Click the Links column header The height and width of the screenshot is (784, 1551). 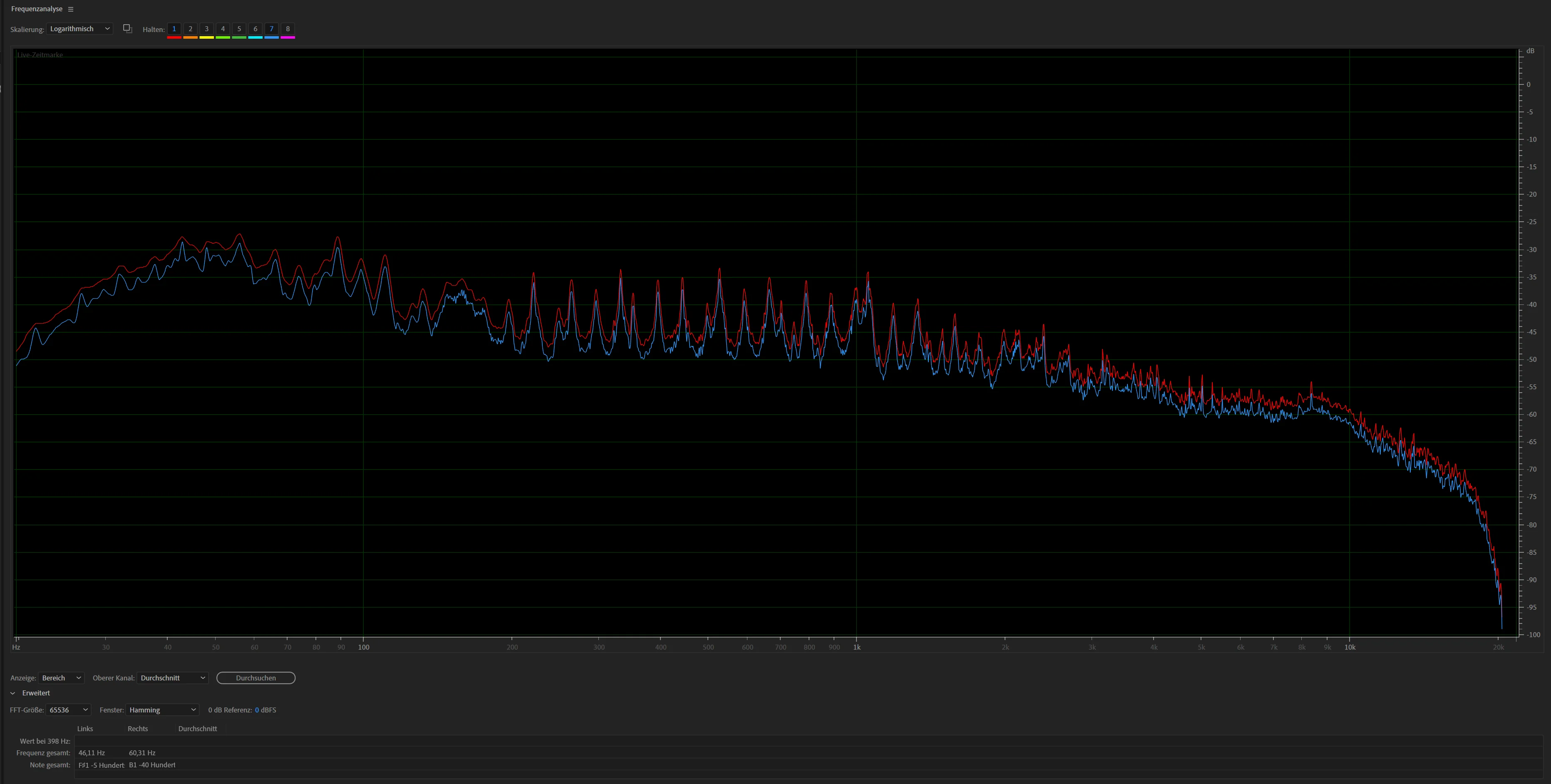tap(85, 729)
